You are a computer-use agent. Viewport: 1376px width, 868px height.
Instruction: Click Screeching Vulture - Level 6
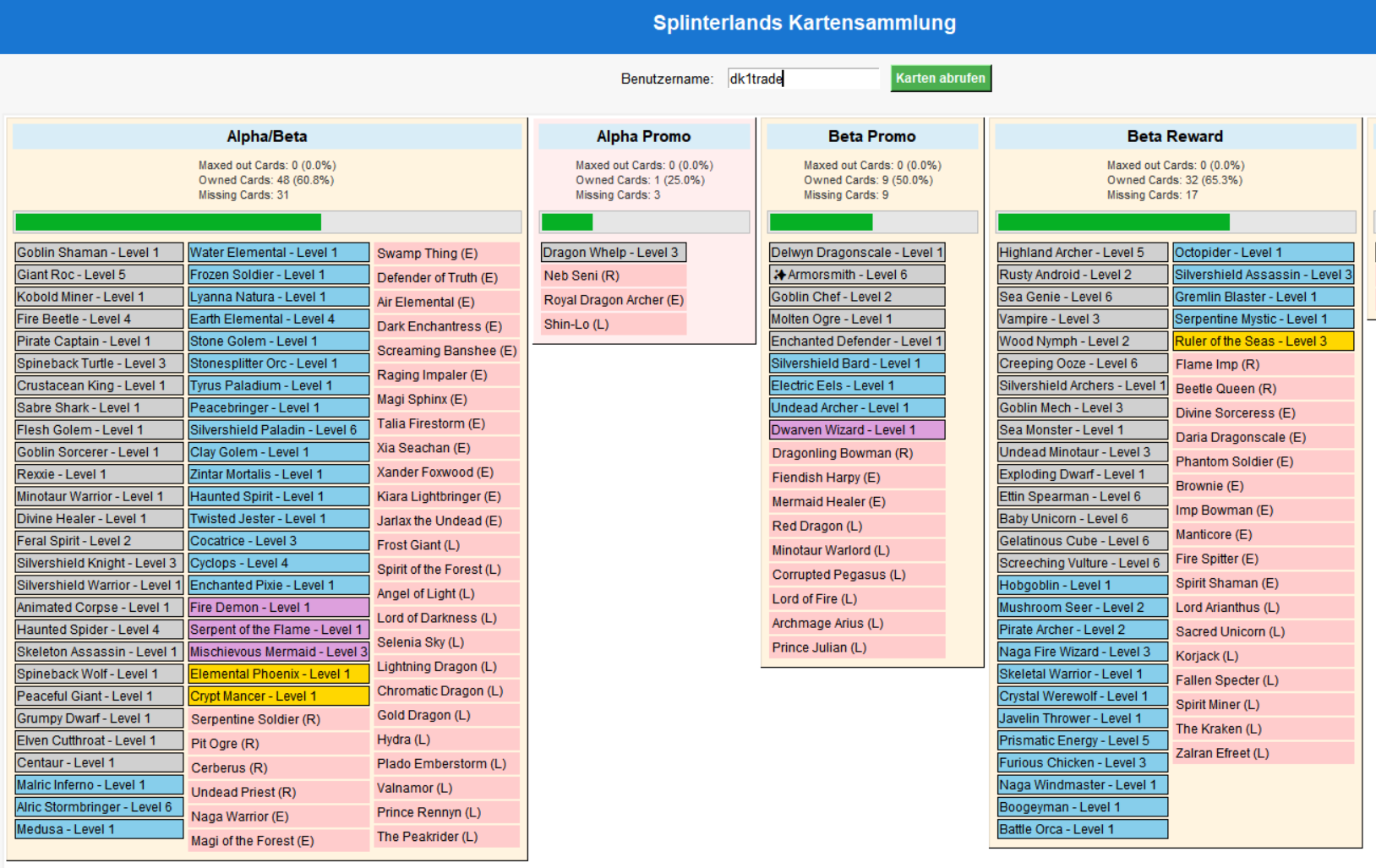pos(1083,563)
